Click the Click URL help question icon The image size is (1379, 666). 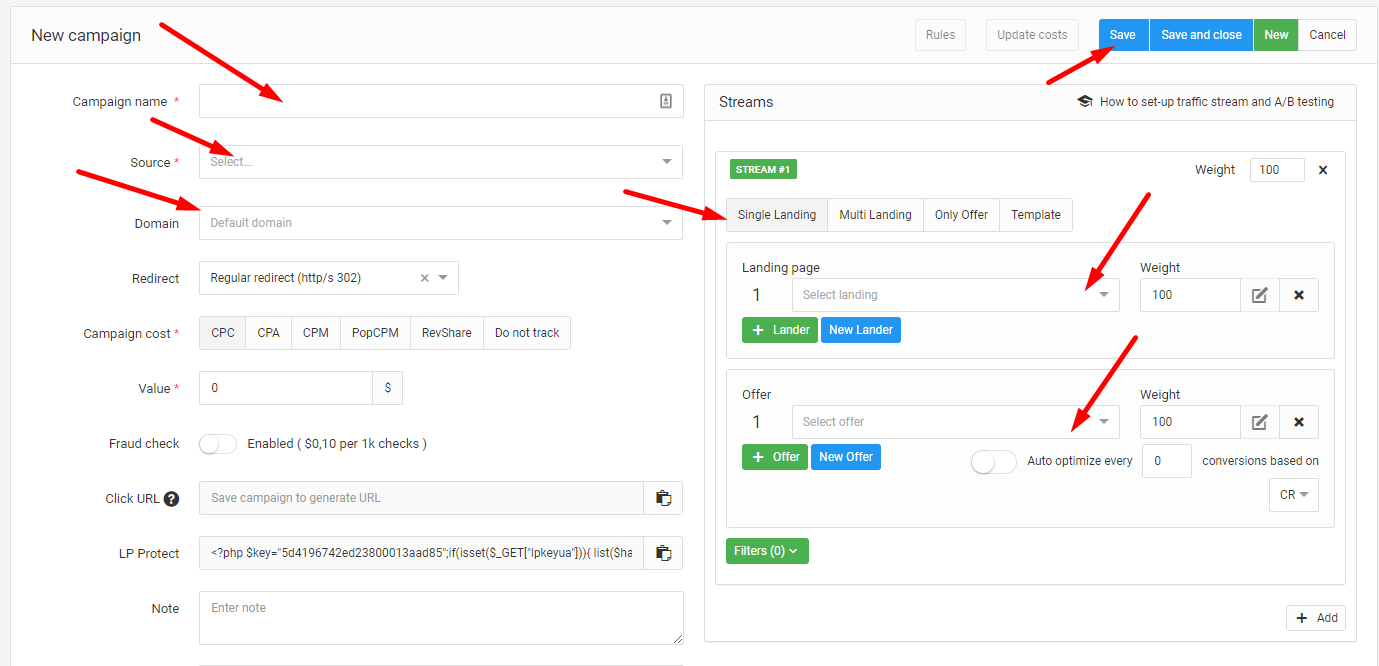pyautogui.click(x=171, y=499)
